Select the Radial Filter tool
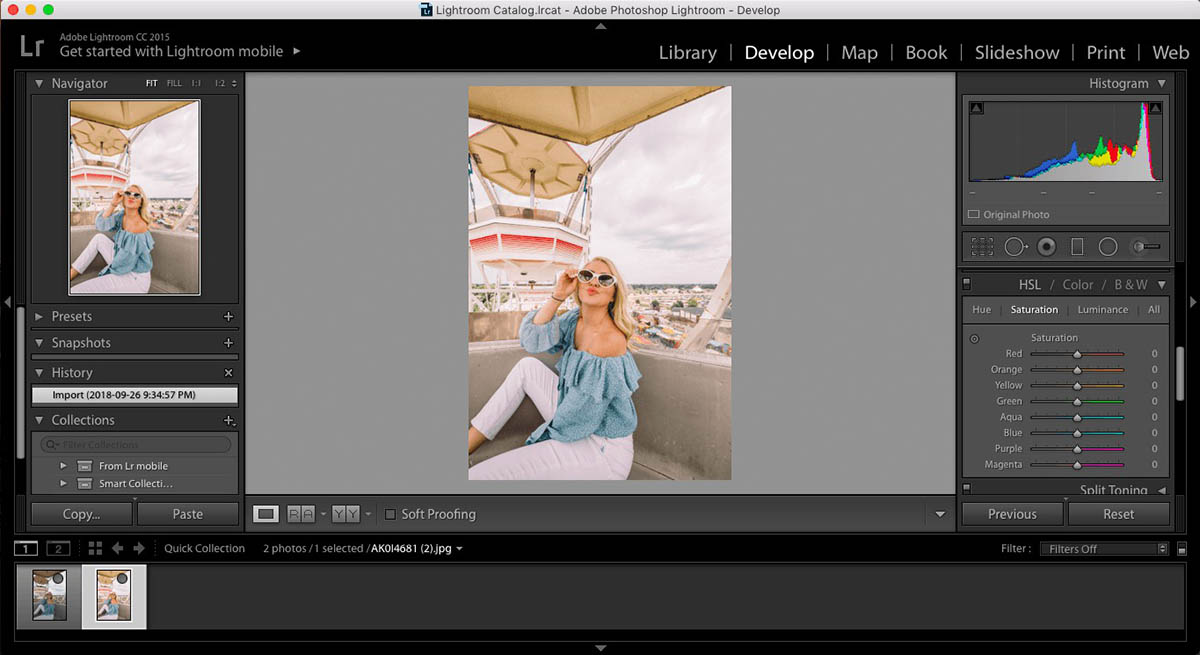Screen dimensions: 1200x655 point(1105,246)
